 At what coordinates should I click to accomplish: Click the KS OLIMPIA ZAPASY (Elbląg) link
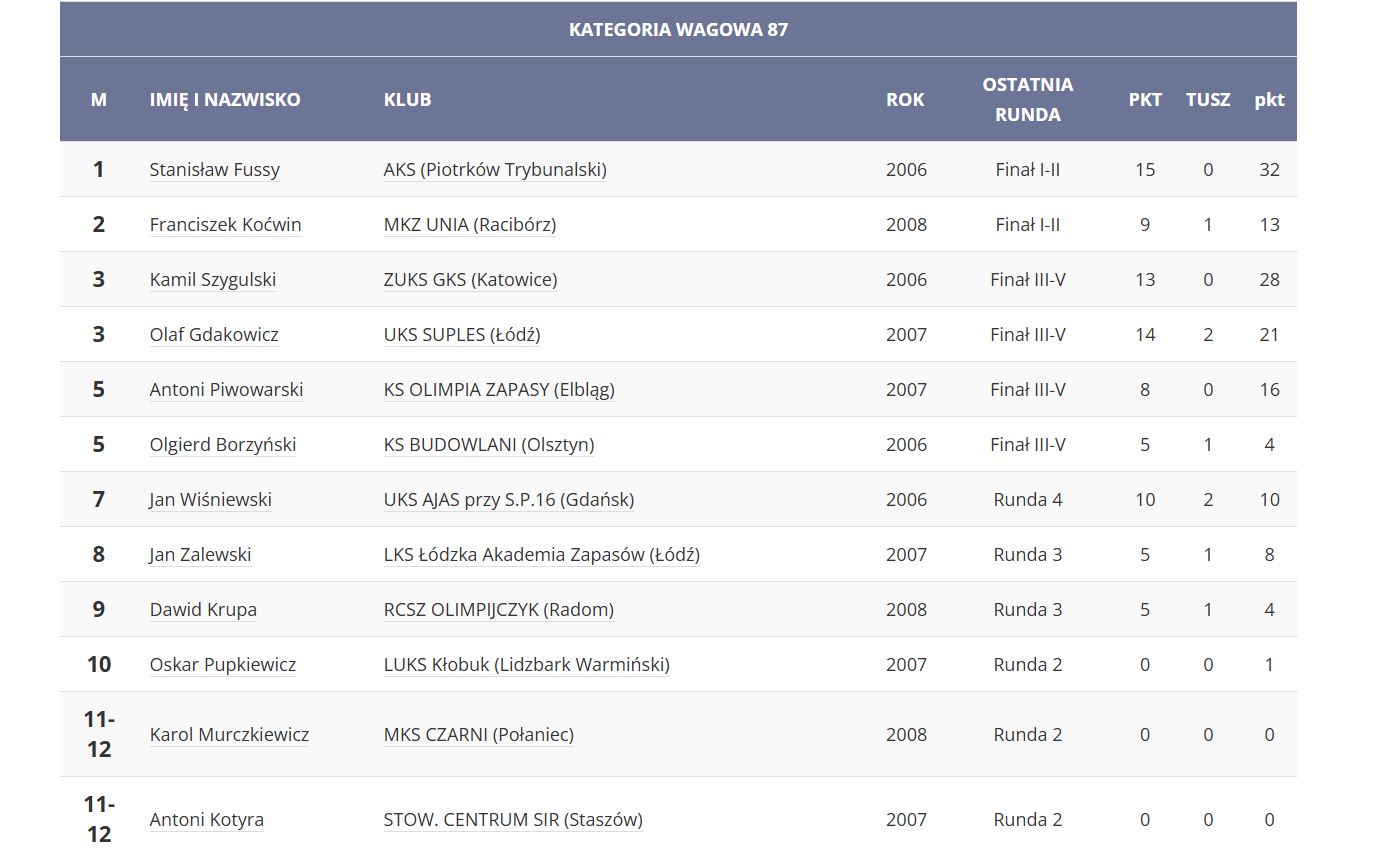[x=499, y=390]
